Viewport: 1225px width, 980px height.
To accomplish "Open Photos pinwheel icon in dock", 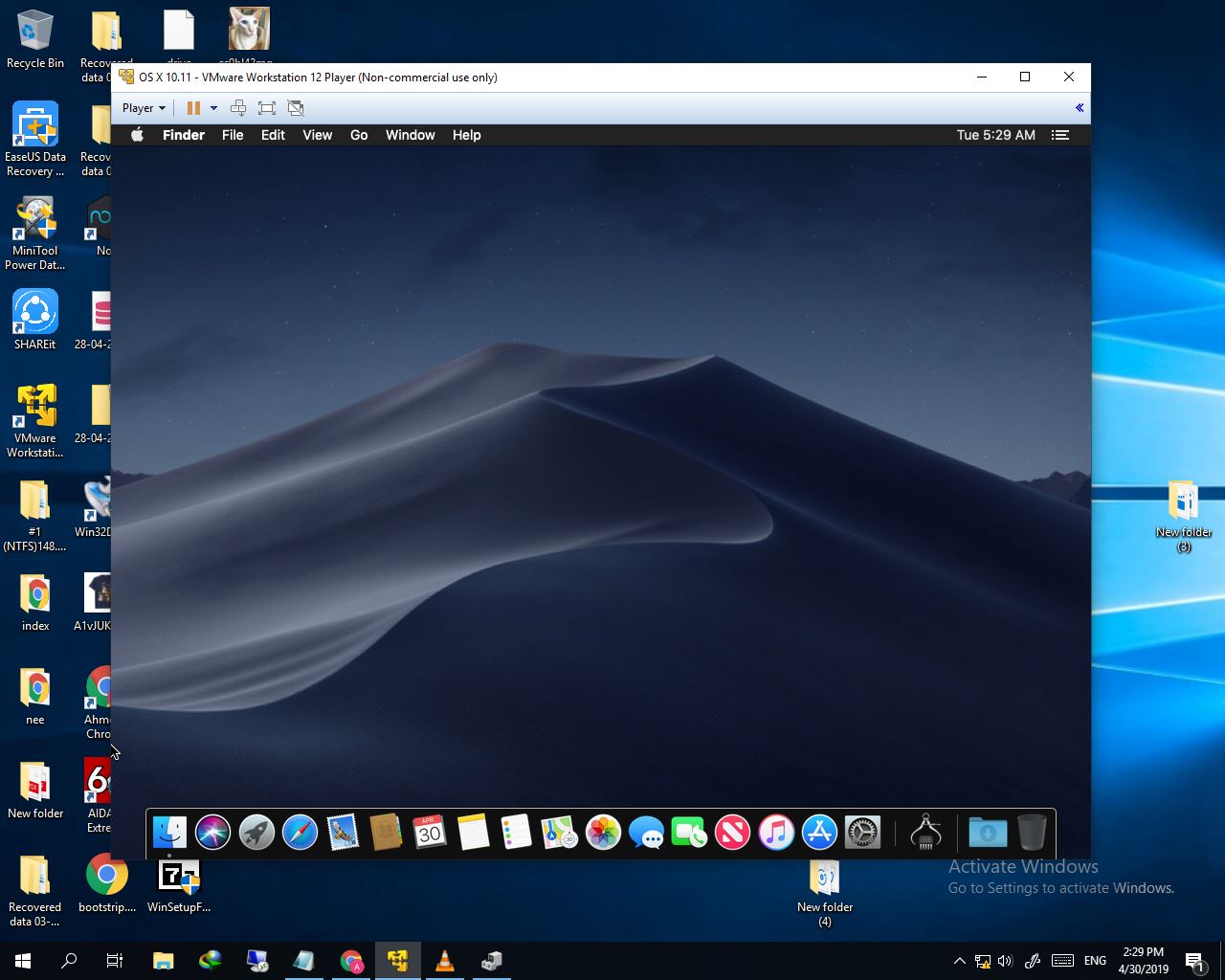I will point(603,833).
